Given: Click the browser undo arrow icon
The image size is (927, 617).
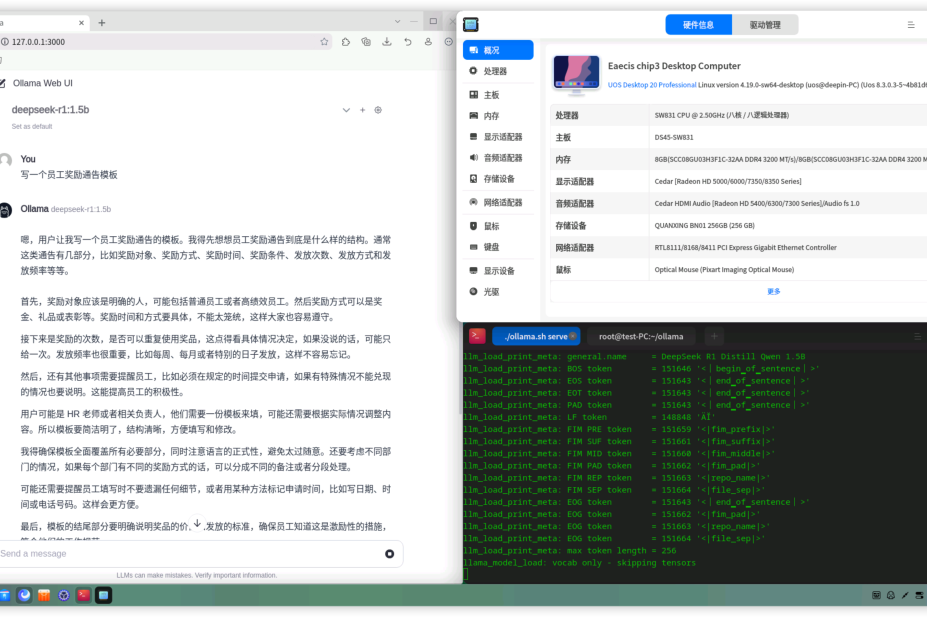Looking at the screenshot, I should [x=407, y=42].
